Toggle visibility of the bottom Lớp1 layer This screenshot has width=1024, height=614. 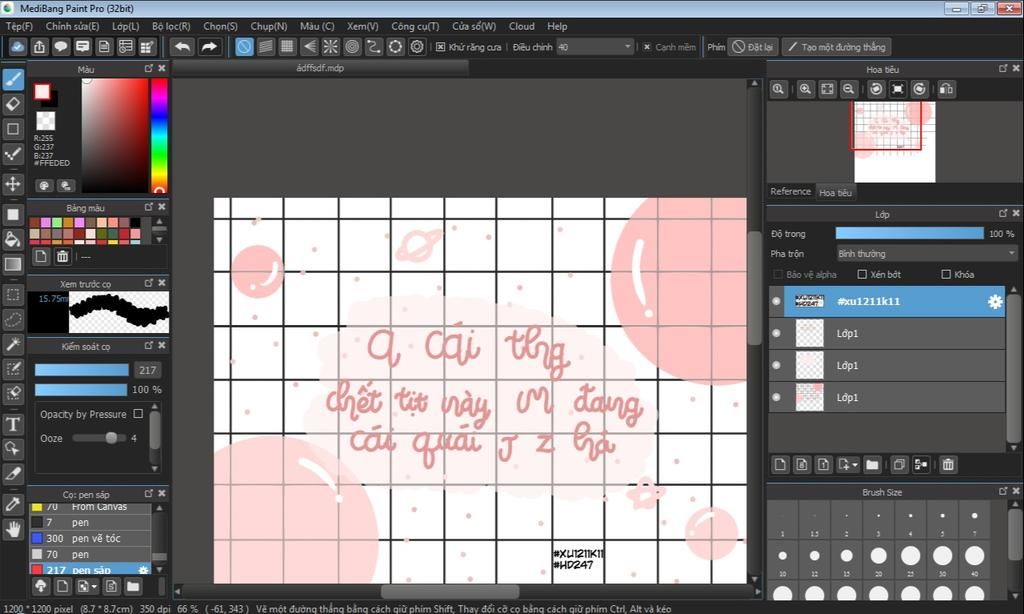tap(776, 397)
